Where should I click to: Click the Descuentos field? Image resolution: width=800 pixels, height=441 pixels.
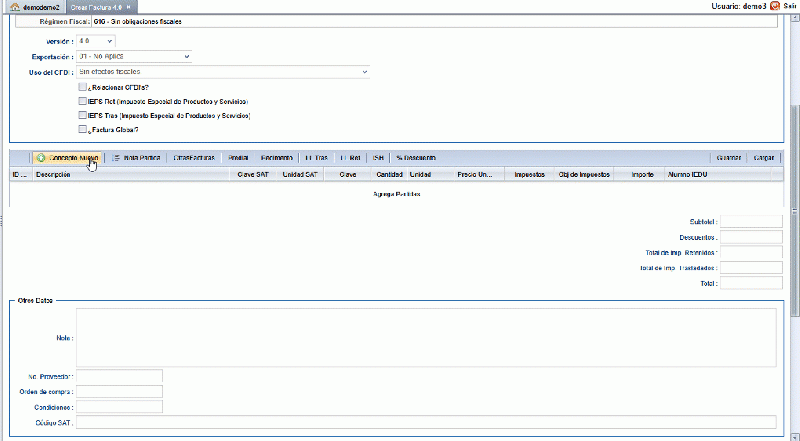click(x=751, y=237)
